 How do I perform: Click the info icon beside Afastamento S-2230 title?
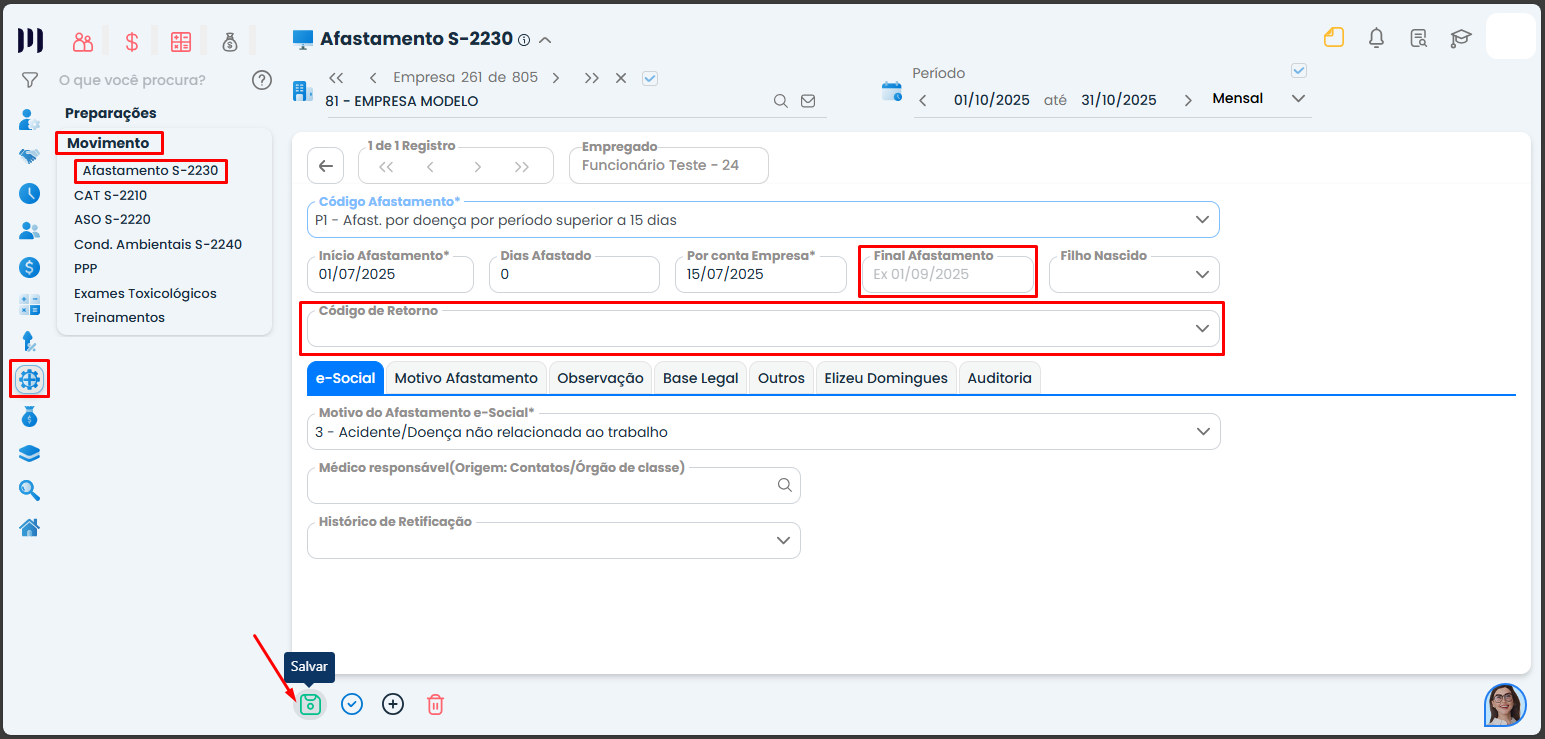click(x=524, y=40)
